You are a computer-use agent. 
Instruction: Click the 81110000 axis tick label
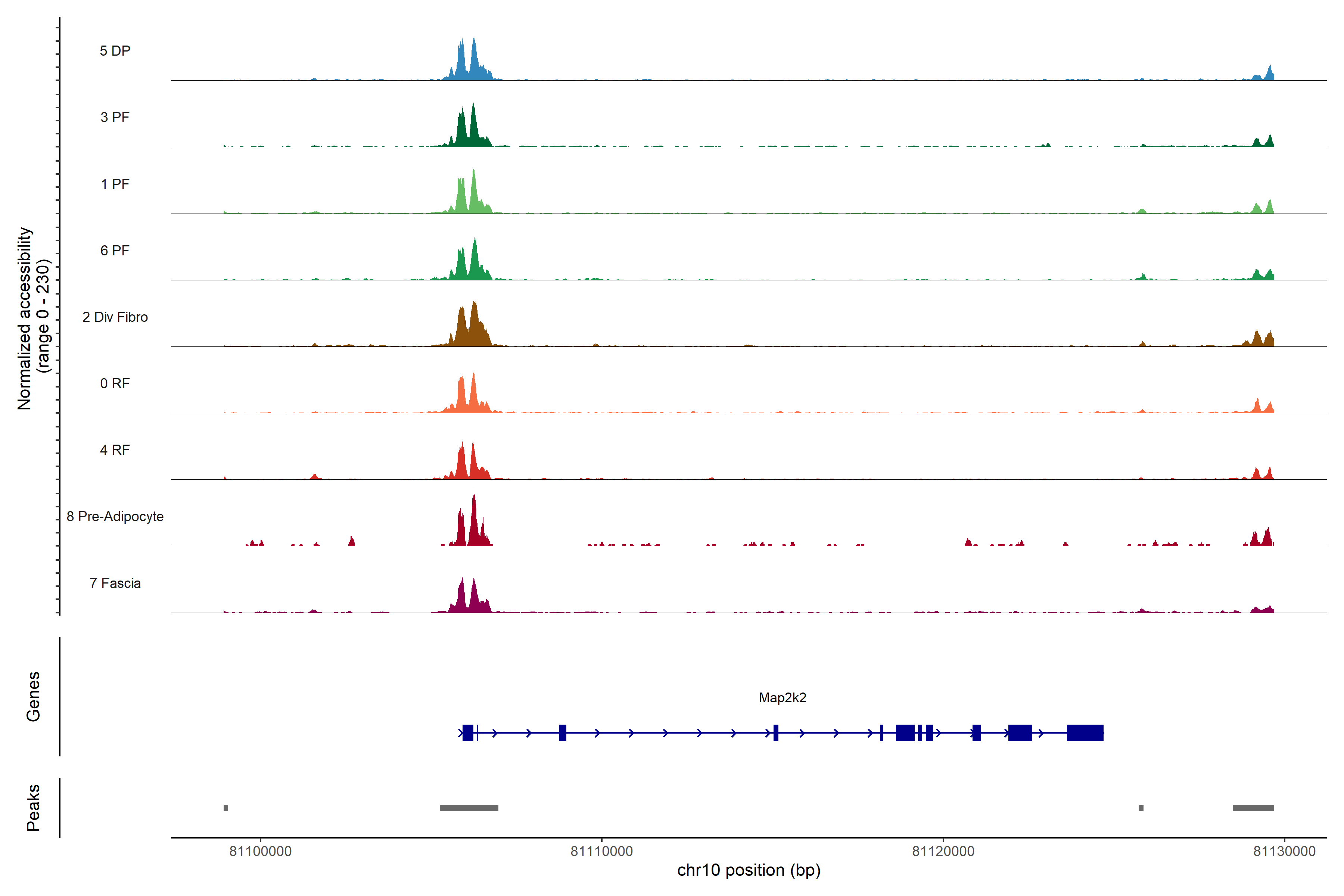(x=602, y=852)
